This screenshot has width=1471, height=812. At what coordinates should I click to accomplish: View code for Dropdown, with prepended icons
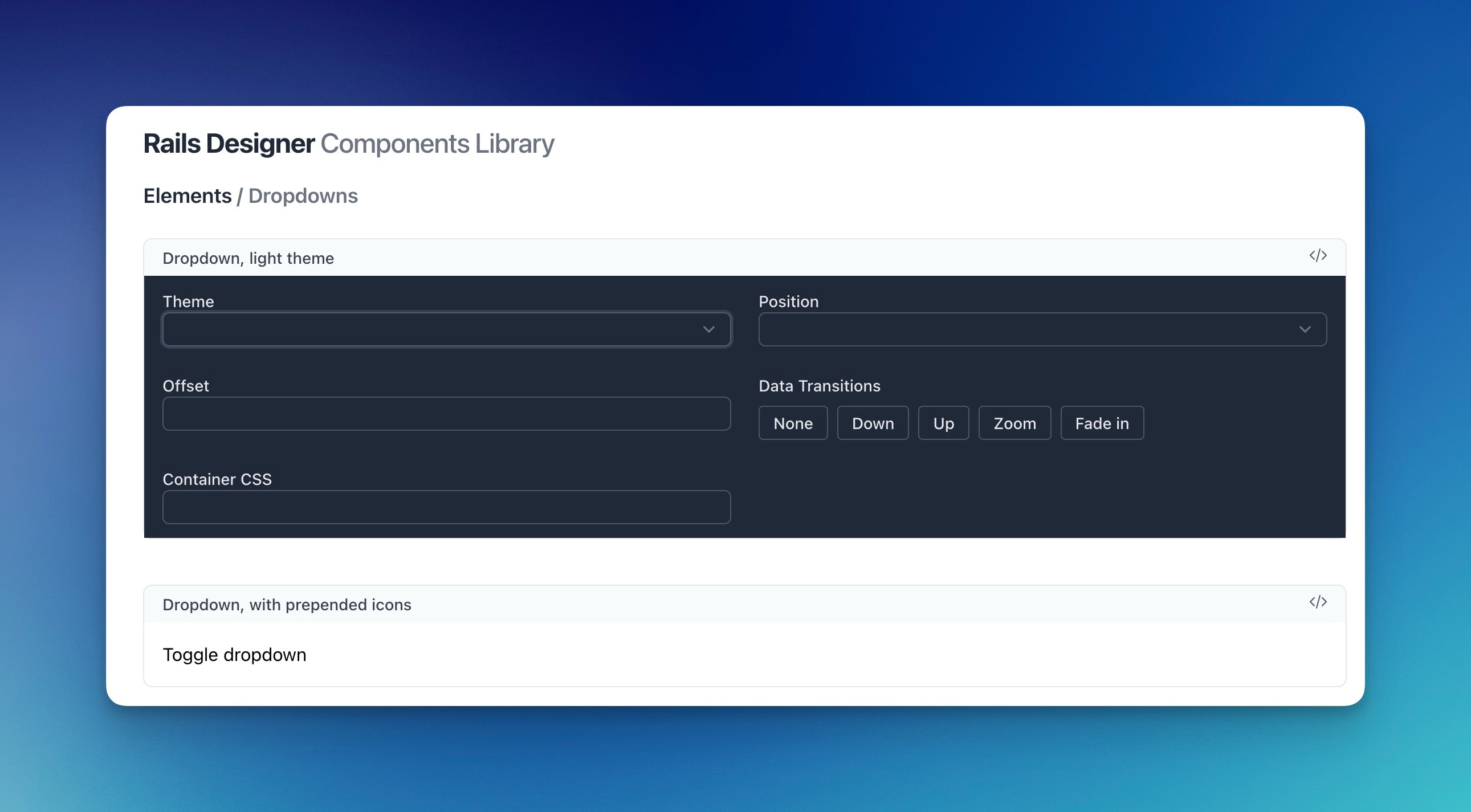[1317, 602]
